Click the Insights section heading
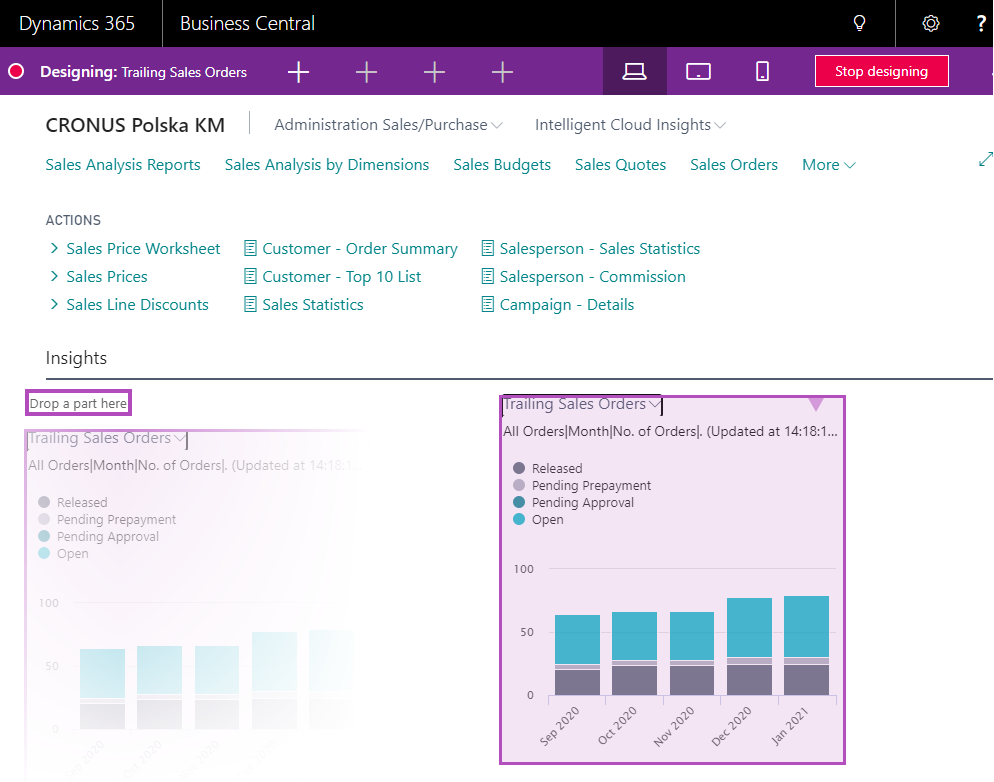Image resolution: width=994 pixels, height=782 pixels. pos(76,358)
